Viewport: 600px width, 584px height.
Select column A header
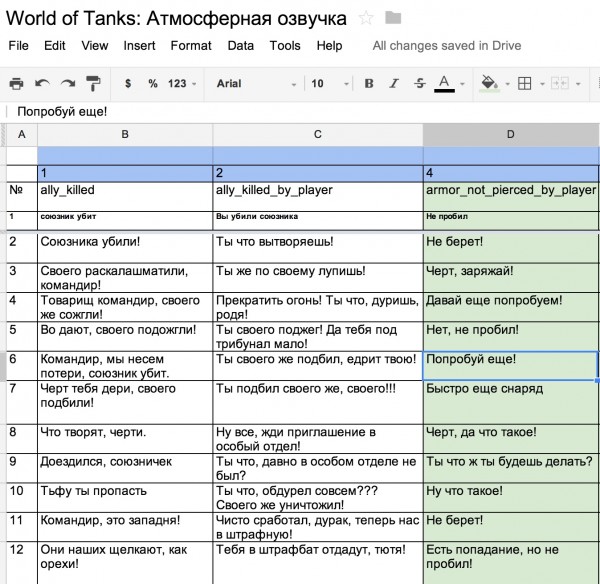click(22, 134)
